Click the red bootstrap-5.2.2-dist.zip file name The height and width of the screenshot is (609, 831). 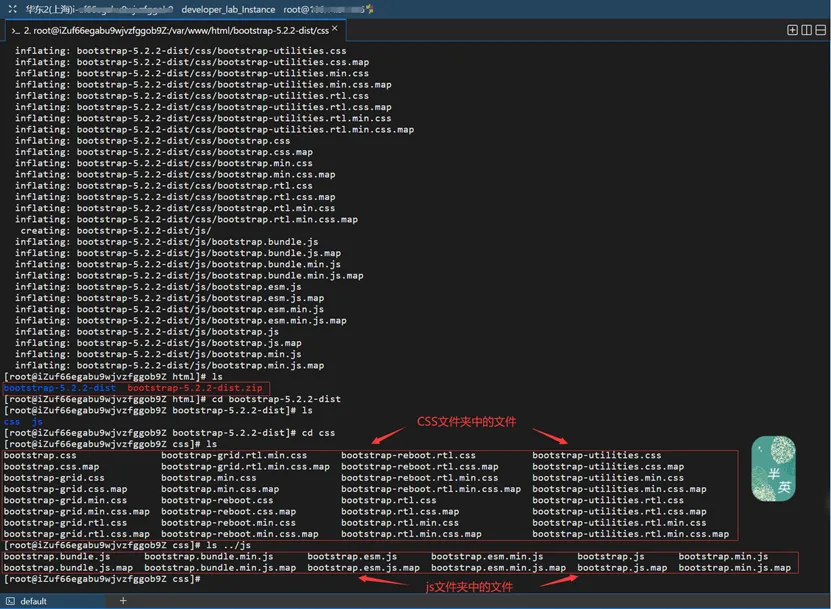click(195, 388)
